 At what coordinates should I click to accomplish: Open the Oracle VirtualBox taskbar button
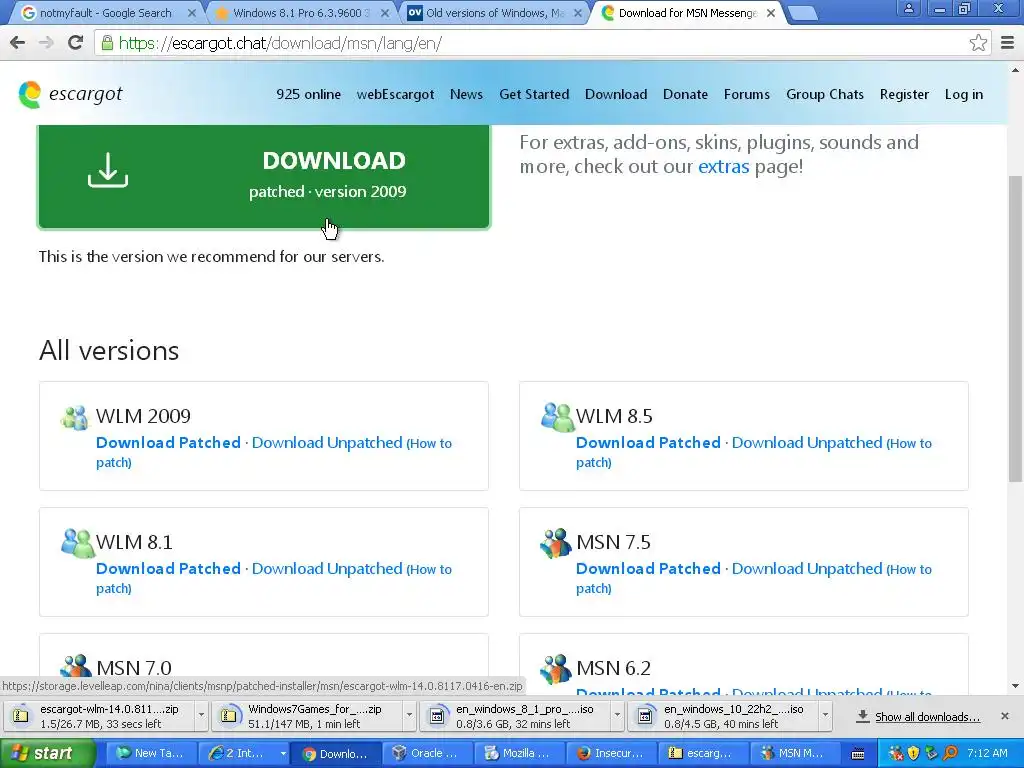coord(426,754)
